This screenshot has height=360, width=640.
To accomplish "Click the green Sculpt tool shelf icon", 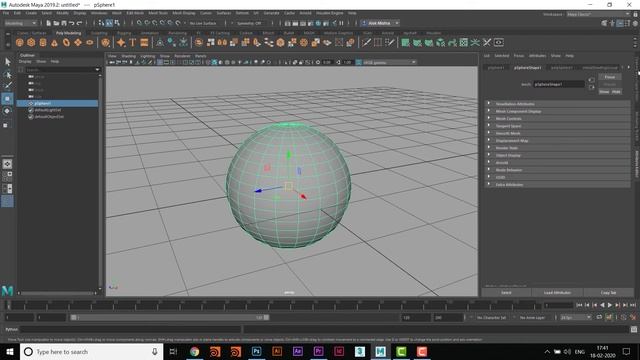I will coord(405,42).
